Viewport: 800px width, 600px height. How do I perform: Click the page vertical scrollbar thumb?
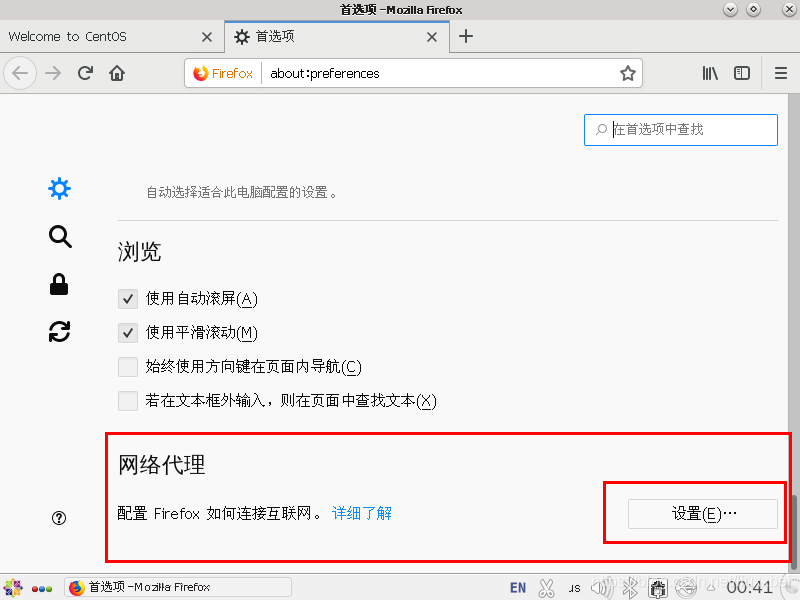click(795, 531)
